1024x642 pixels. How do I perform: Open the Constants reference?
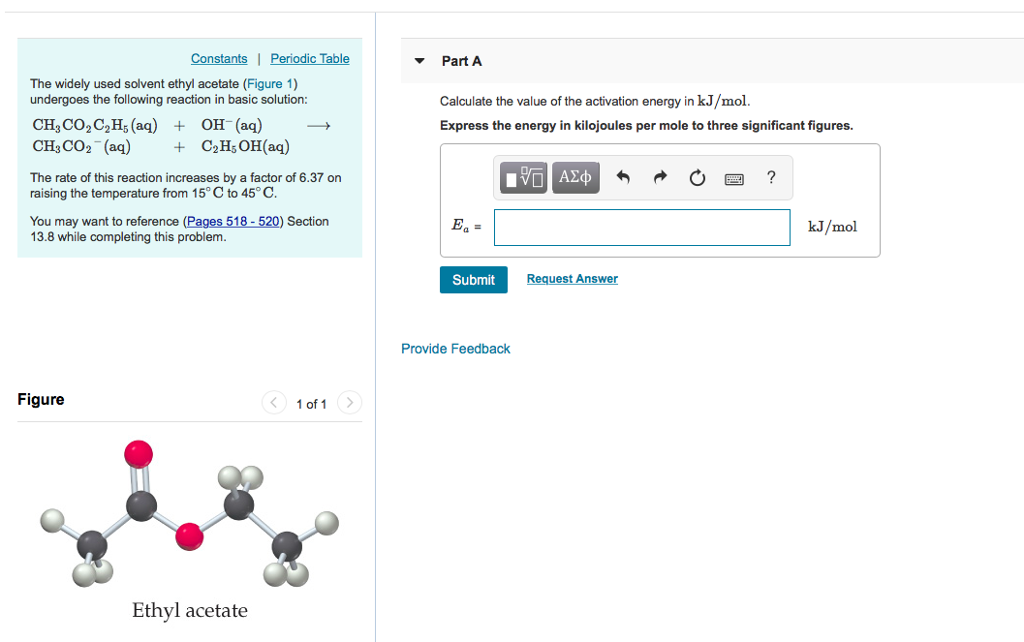219,58
